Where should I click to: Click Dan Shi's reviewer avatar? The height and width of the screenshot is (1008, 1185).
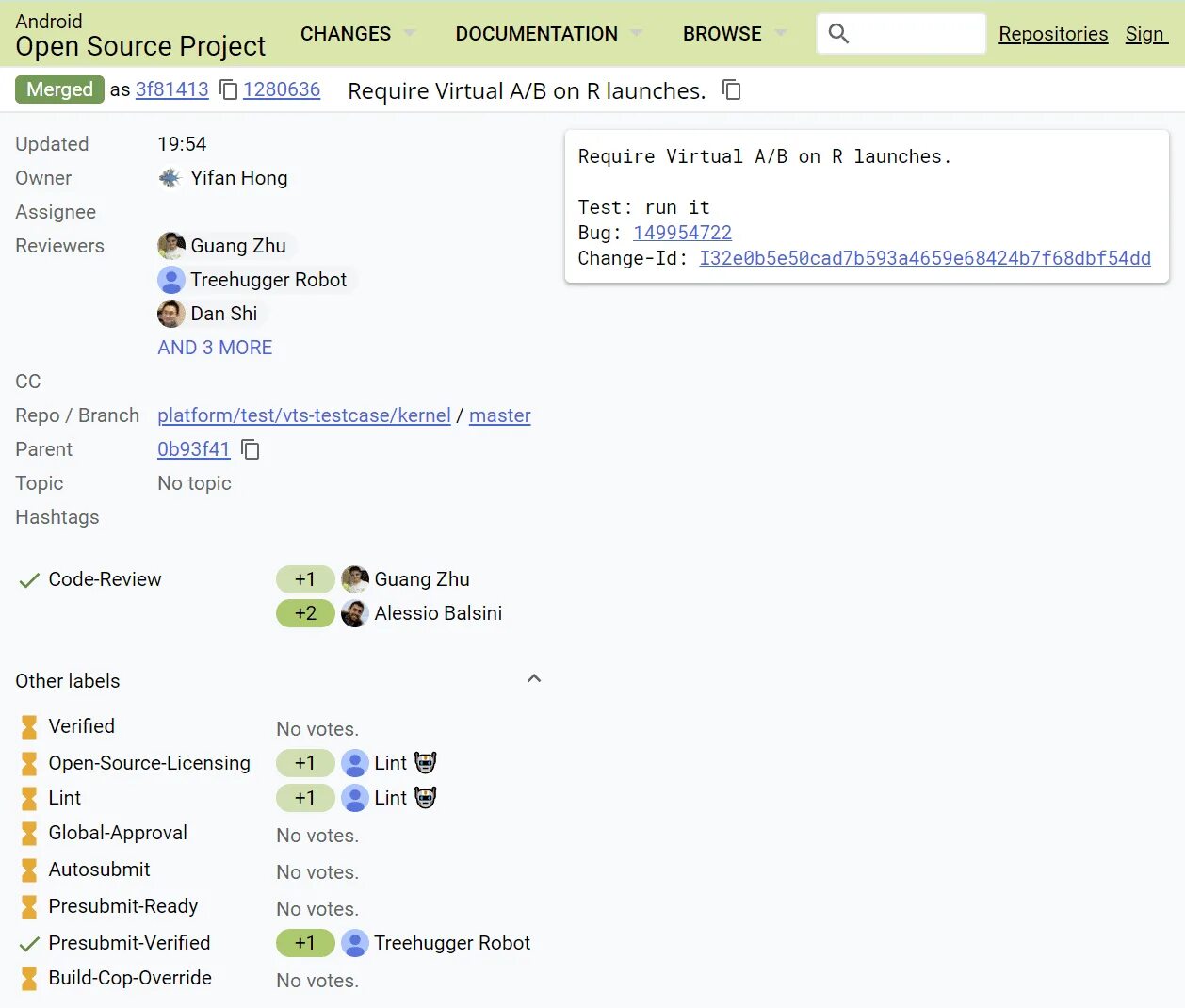click(171, 314)
